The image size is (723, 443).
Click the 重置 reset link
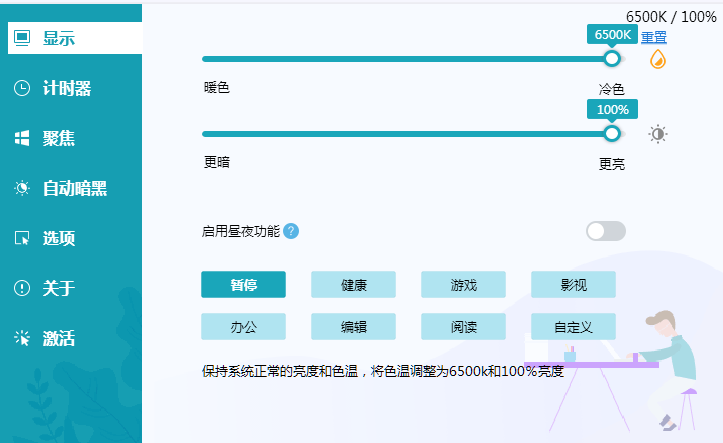tap(653, 37)
